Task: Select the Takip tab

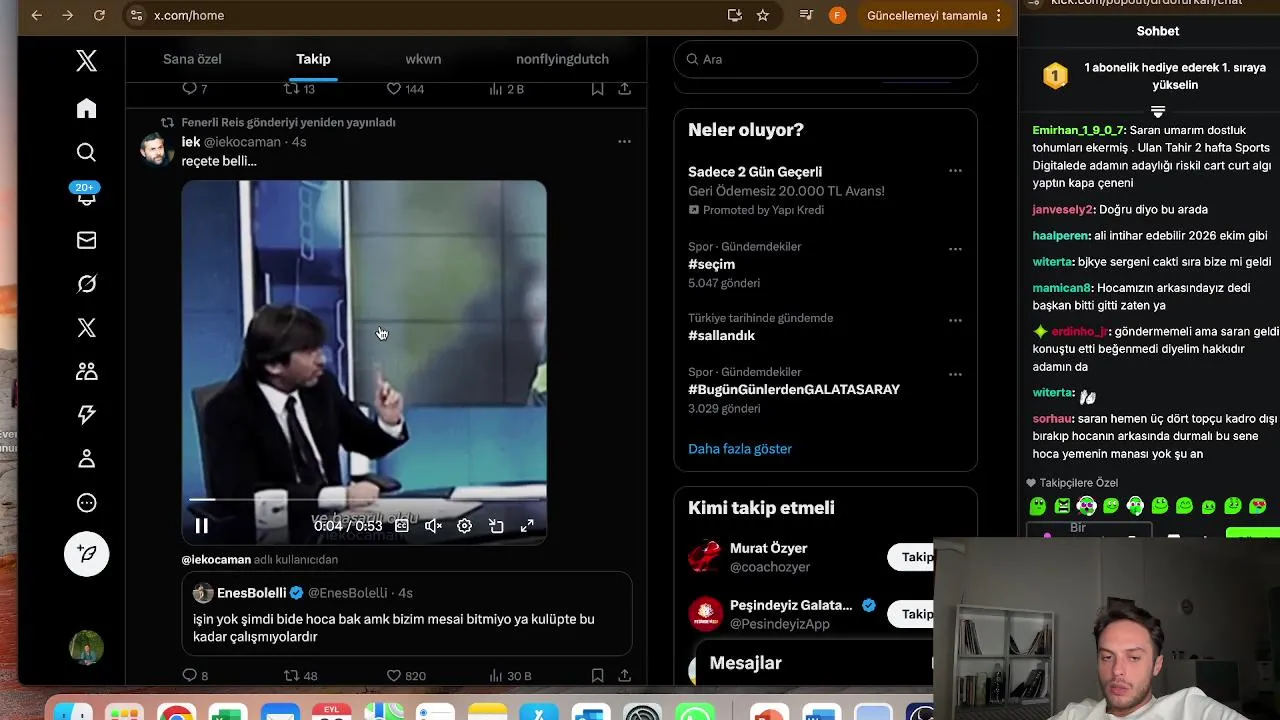Action: tap(313, 59)
